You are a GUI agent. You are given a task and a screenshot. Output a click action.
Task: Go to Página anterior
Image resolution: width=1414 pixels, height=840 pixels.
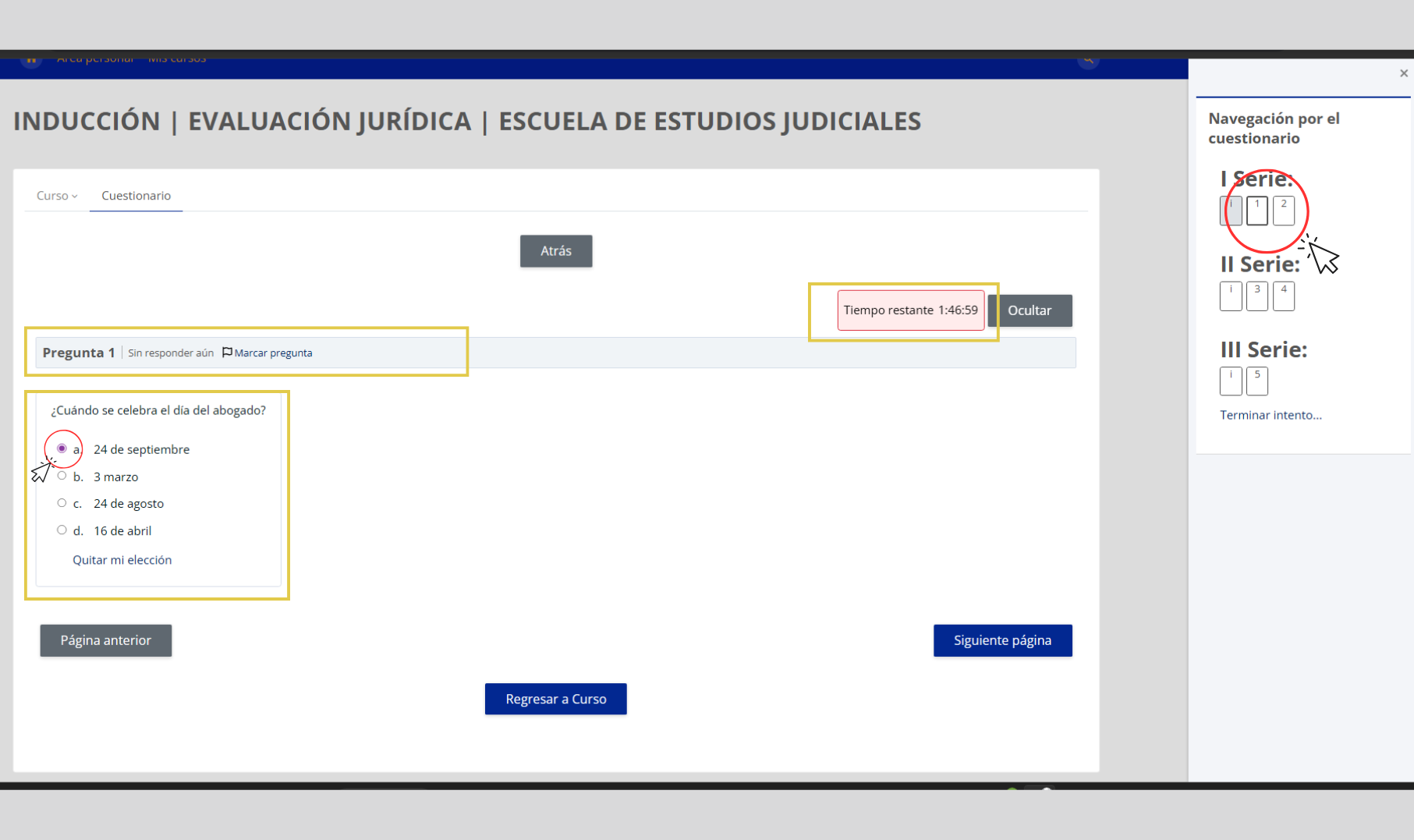click(105, 640)
